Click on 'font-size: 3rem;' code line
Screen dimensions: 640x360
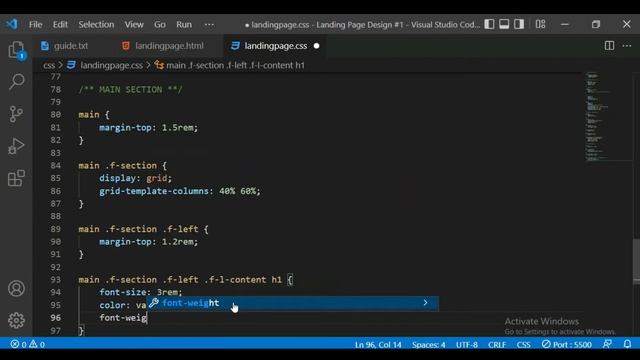pyautogui.click(x=141, y=292)
